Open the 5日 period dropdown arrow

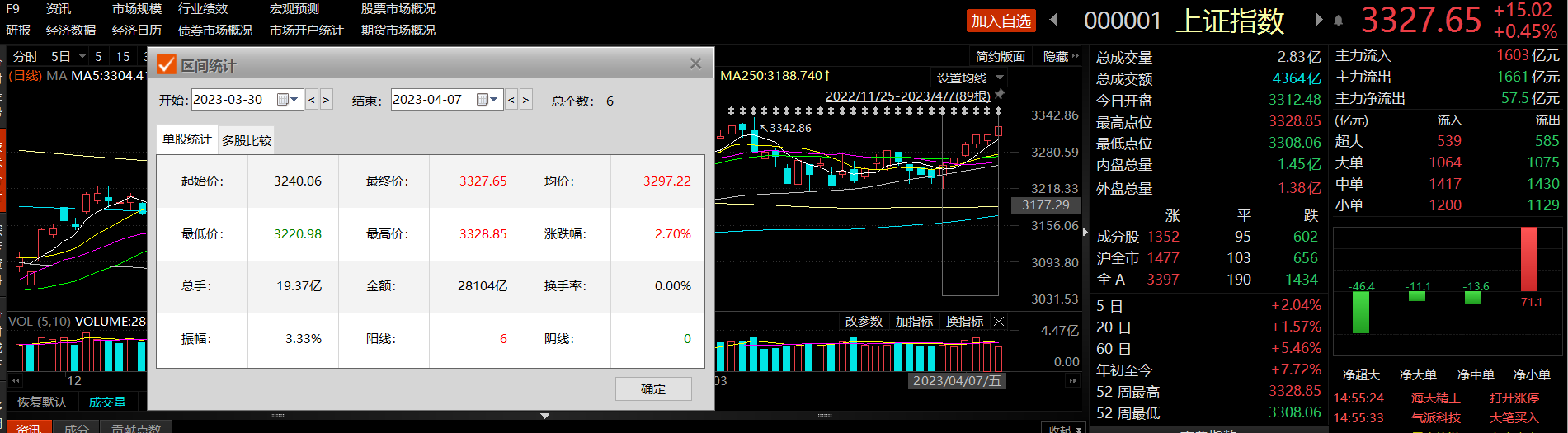[x=82, y=56]
